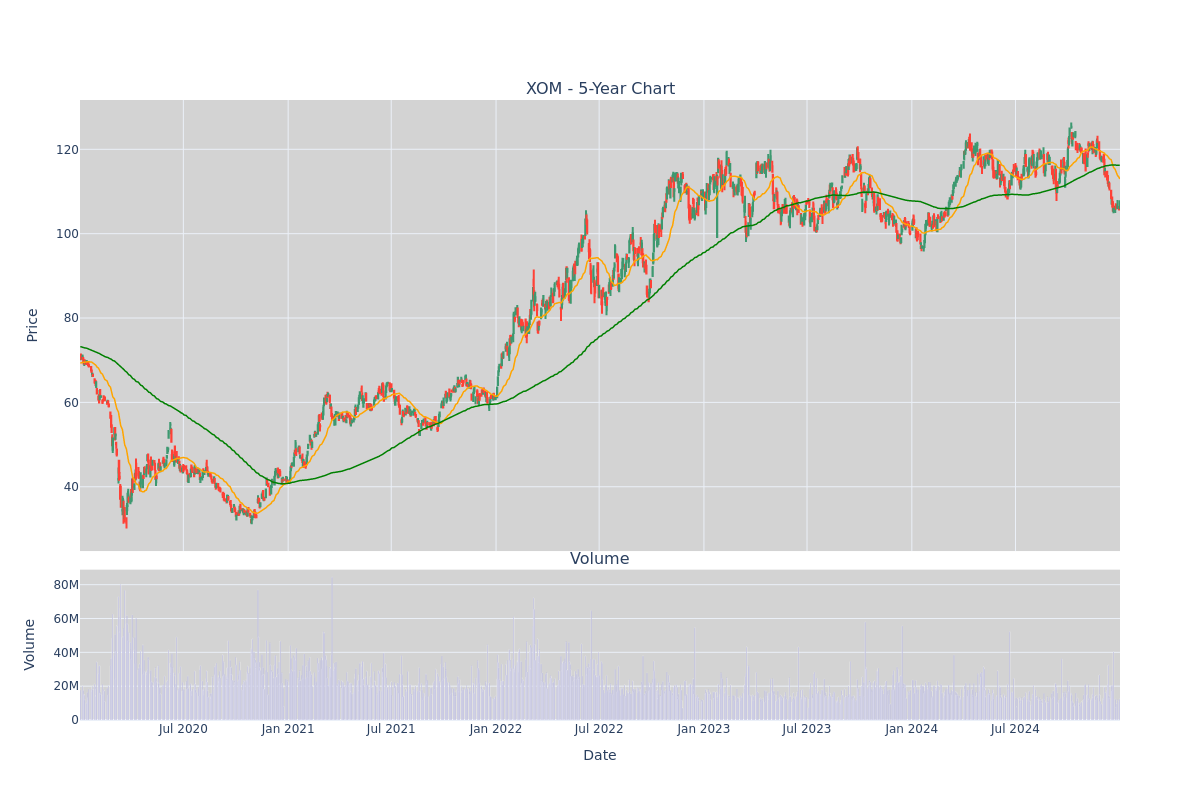Click the 40 price tick label
Image resolution: width=1200 pixels, height=800 pixels.
70,487
